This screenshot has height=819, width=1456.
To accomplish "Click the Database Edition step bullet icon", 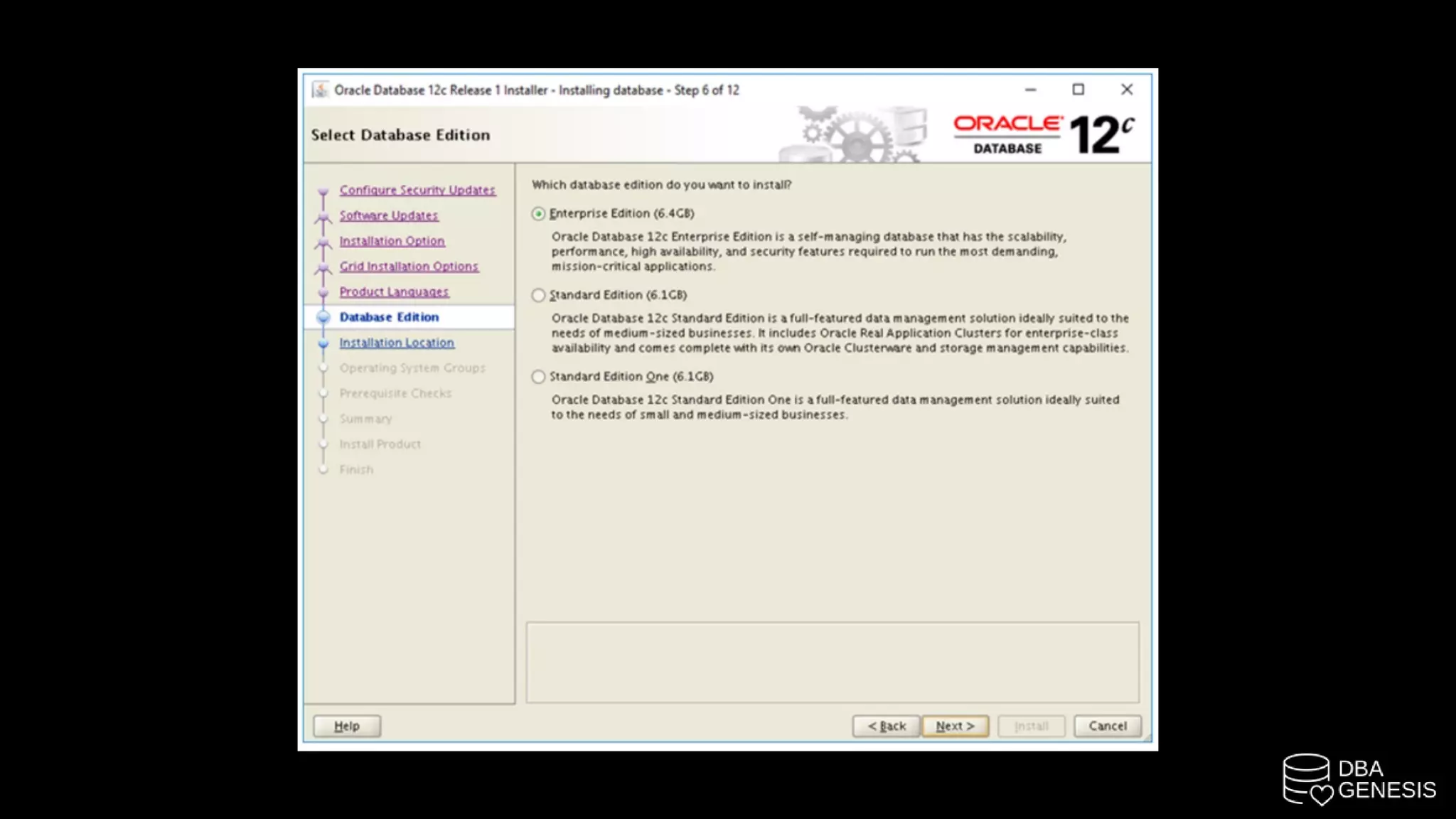I will coord(323,317).
